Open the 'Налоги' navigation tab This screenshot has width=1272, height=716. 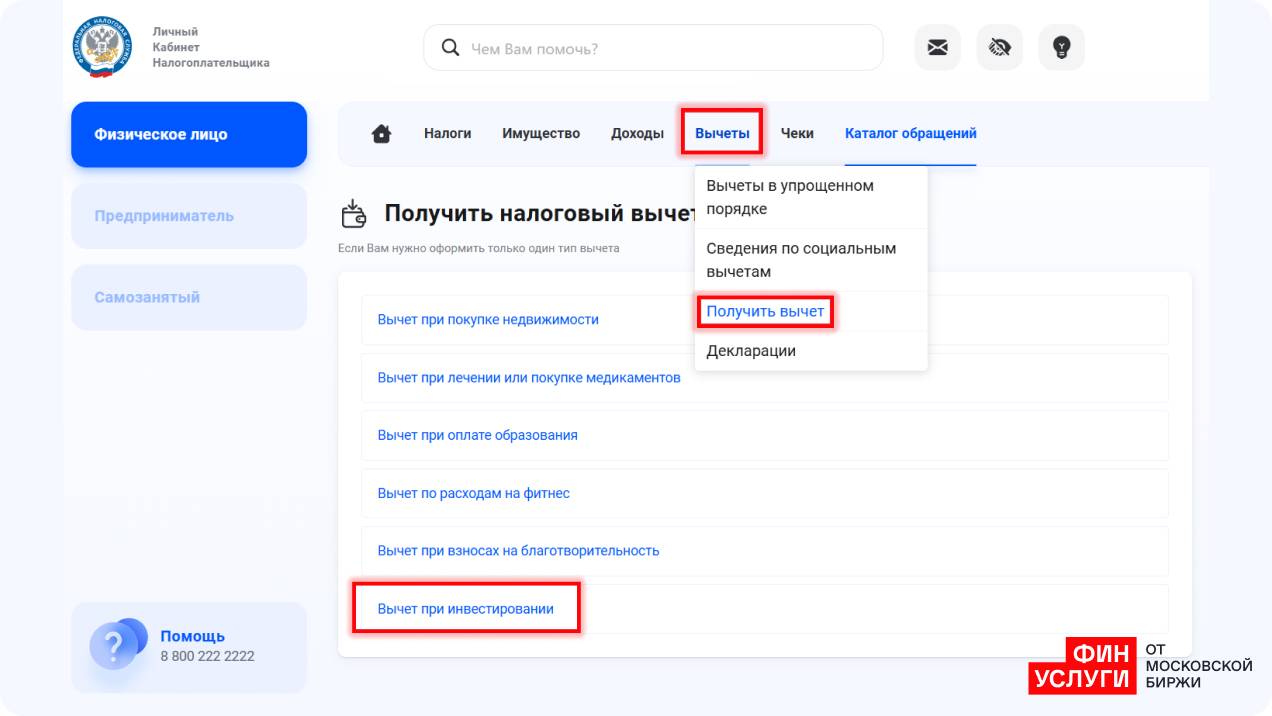point(447,133)
